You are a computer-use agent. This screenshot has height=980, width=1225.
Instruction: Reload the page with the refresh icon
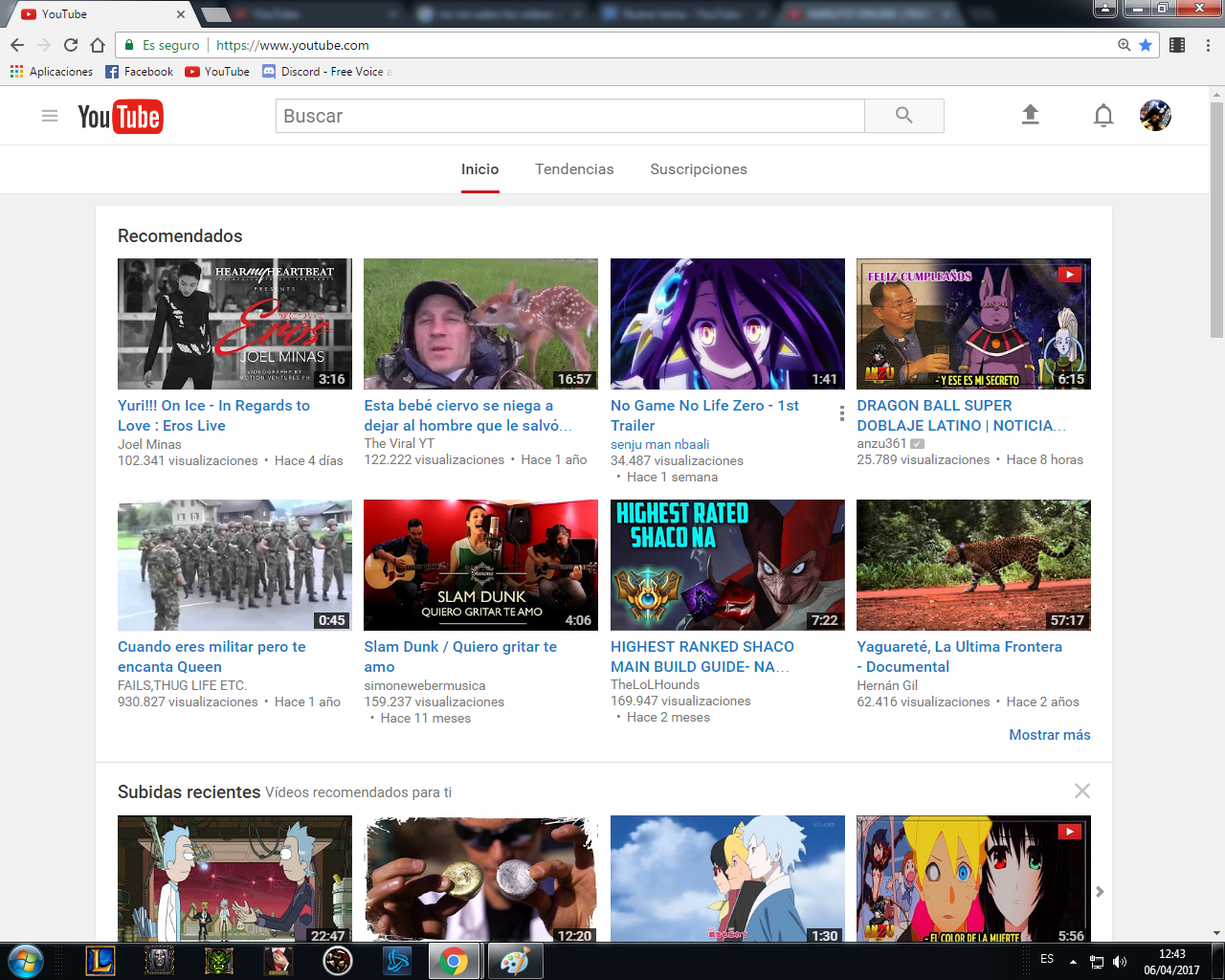[x=71, y=45]
